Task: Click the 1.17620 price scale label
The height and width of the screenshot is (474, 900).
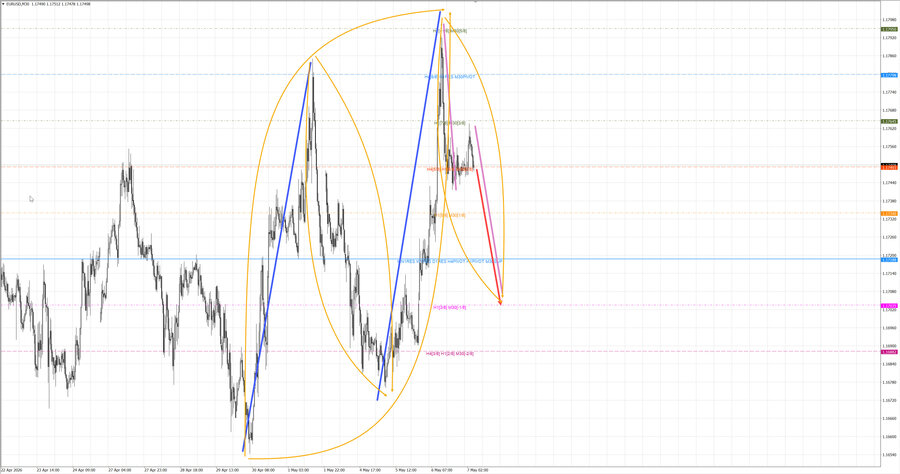Action: (890, 129)
